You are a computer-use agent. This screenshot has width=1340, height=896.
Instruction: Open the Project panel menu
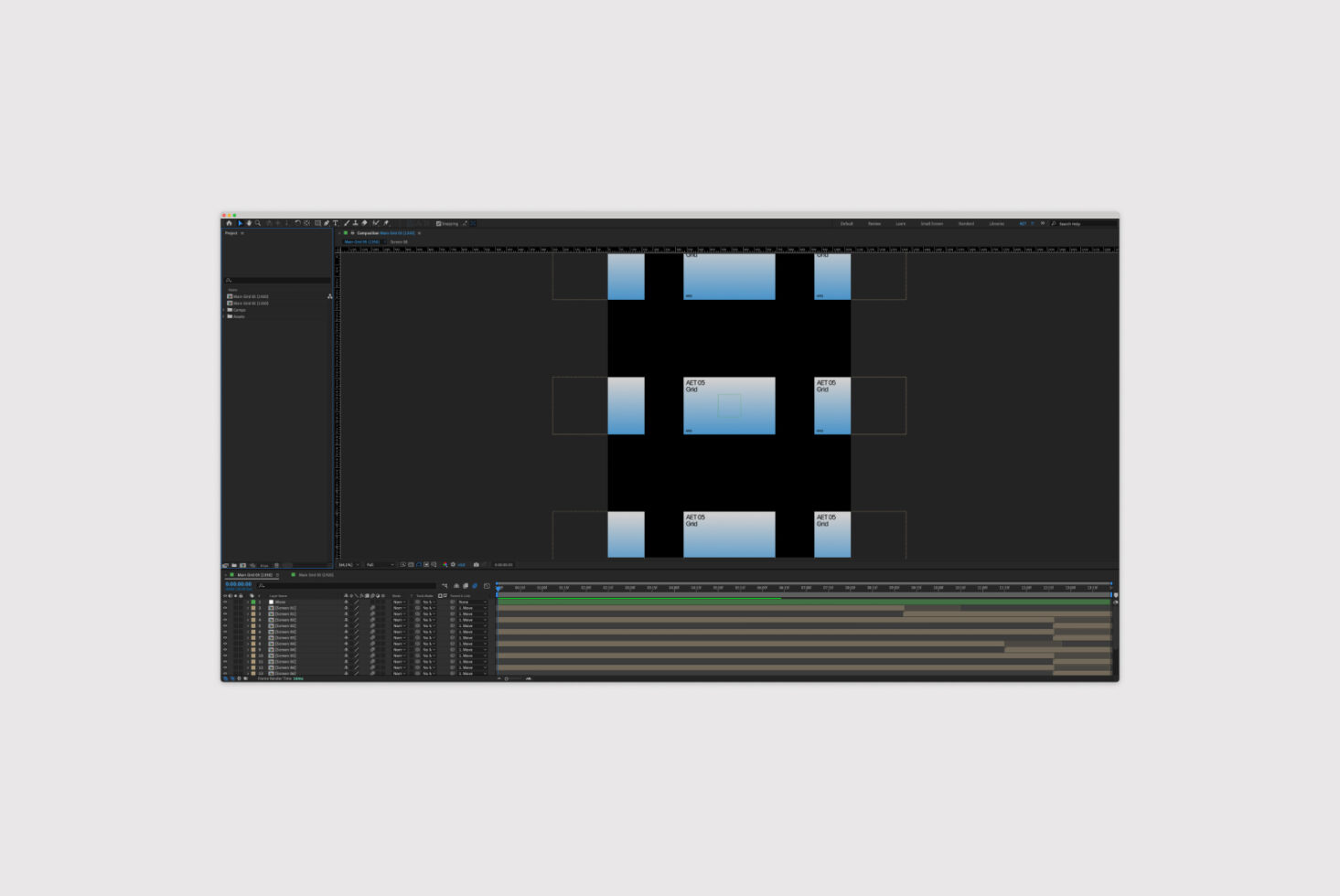click(x=242, y=233)
